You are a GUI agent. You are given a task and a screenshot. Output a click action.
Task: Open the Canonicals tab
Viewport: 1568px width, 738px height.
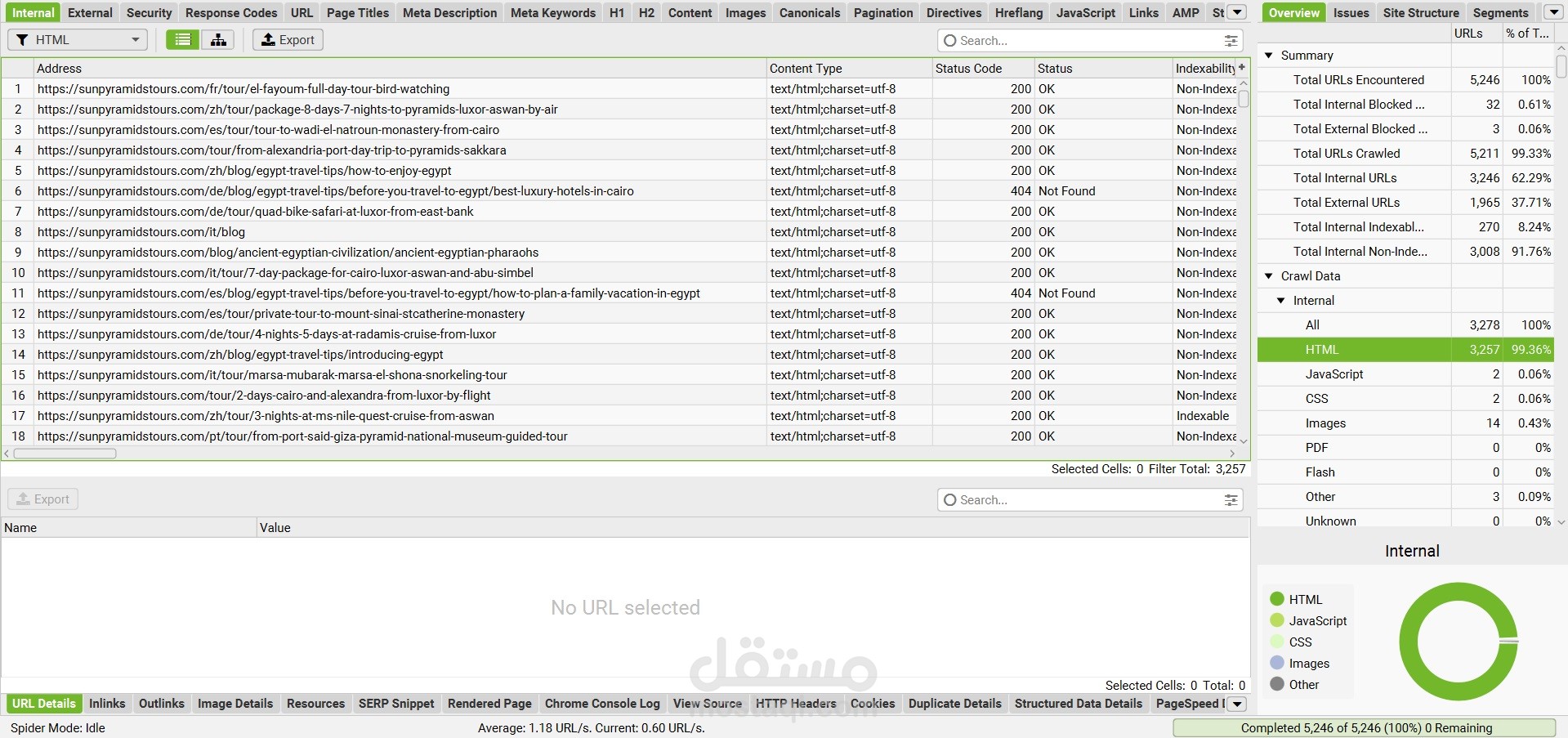coord(810,12)
